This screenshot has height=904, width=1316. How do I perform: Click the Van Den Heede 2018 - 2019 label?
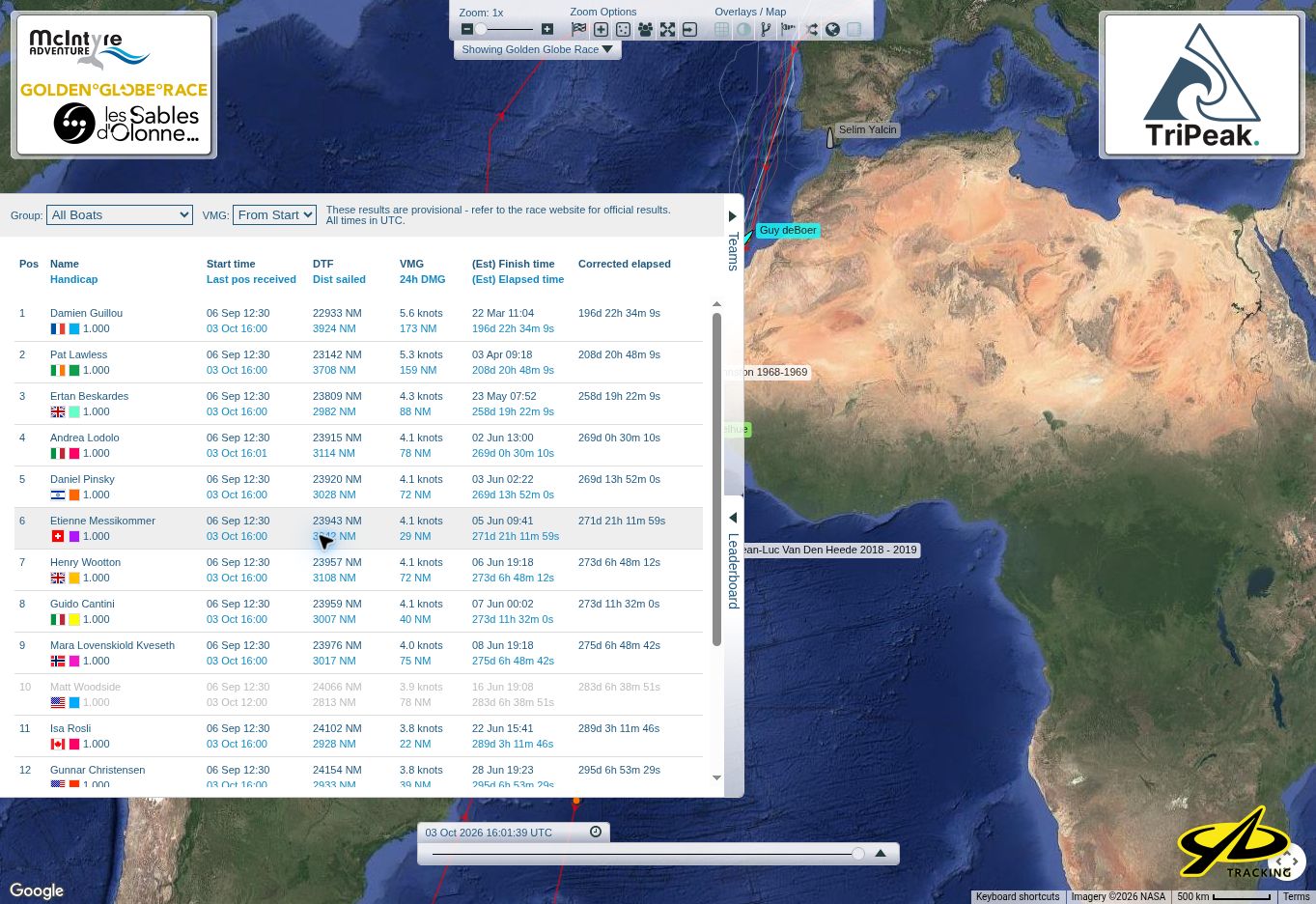pos(831,550)
